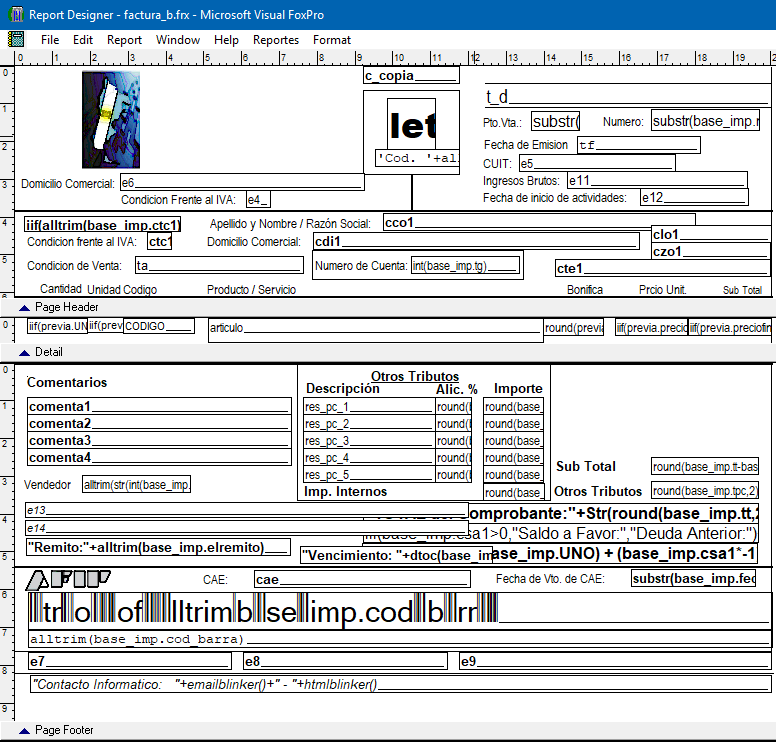The height and width of the screenshot is (742, 776).
Task: Open the Edit menu
Action: (x=83, y=40)
